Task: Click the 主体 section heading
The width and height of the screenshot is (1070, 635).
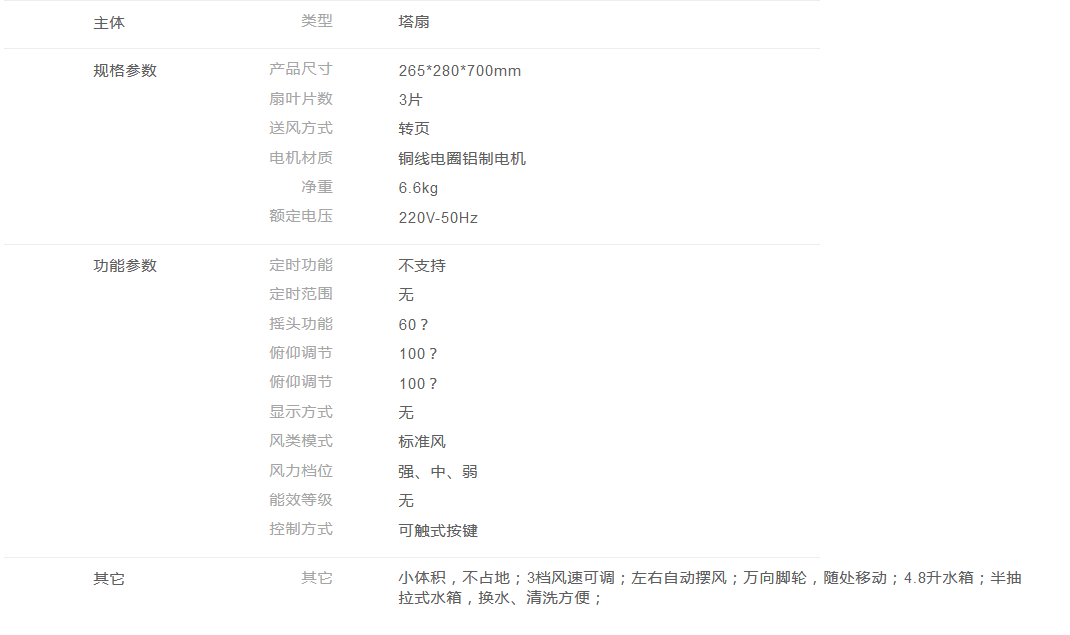Action: pos(109,22)
